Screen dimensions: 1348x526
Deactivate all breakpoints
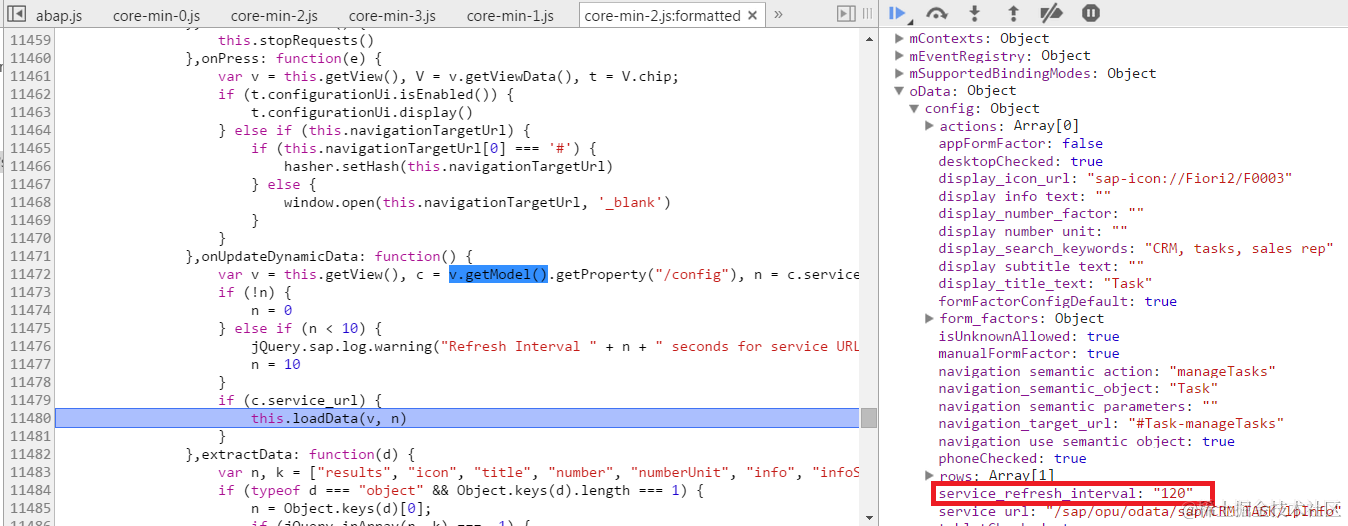click(x=1051, y=13)
